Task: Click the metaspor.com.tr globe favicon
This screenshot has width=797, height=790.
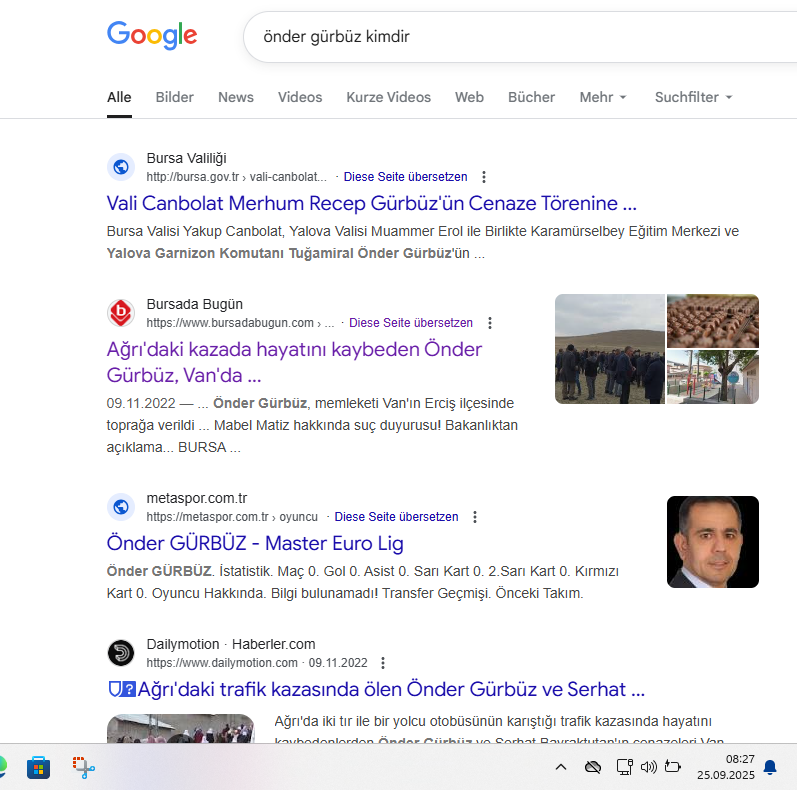Action: [121, 507]
